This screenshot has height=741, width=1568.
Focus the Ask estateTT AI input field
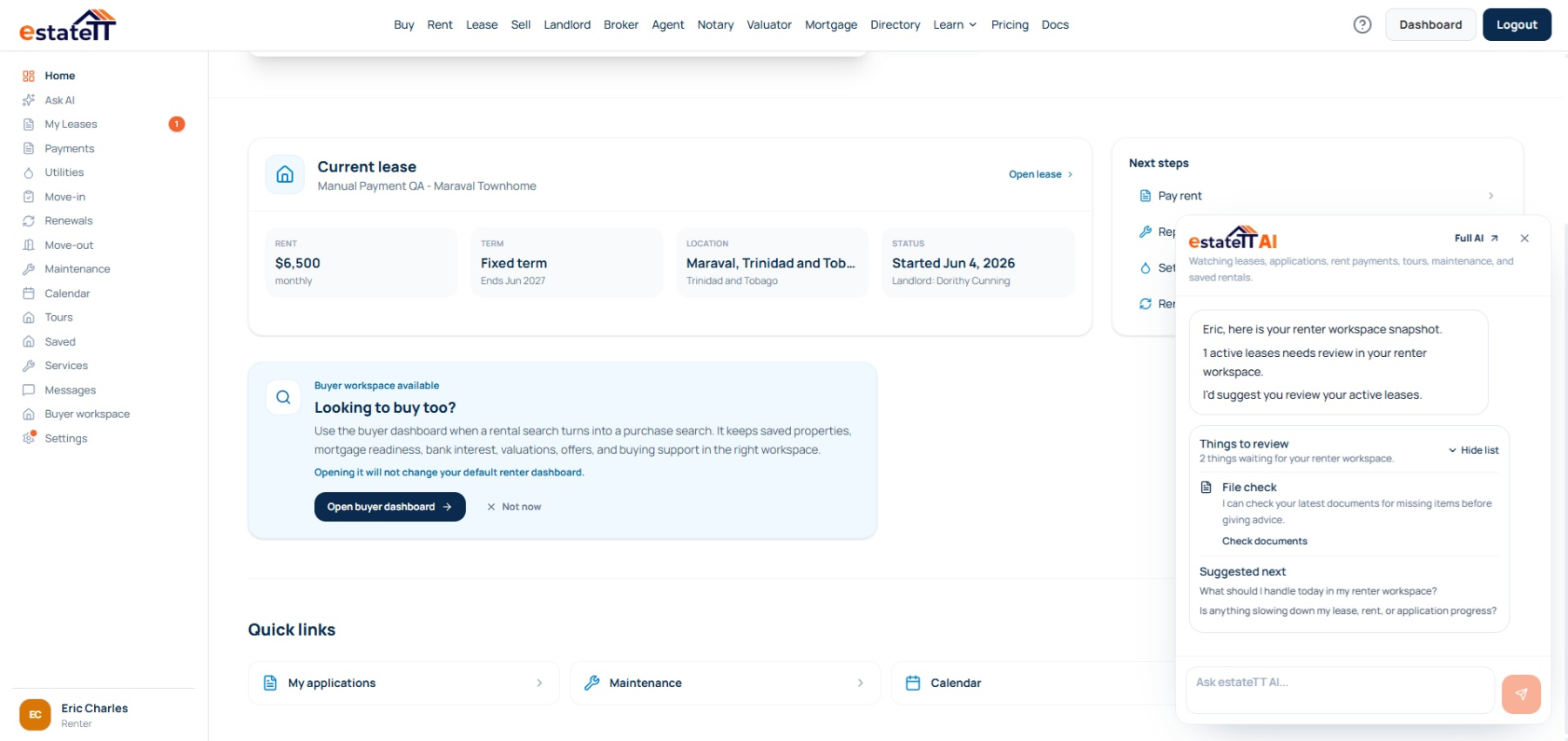coord(1340,690)
